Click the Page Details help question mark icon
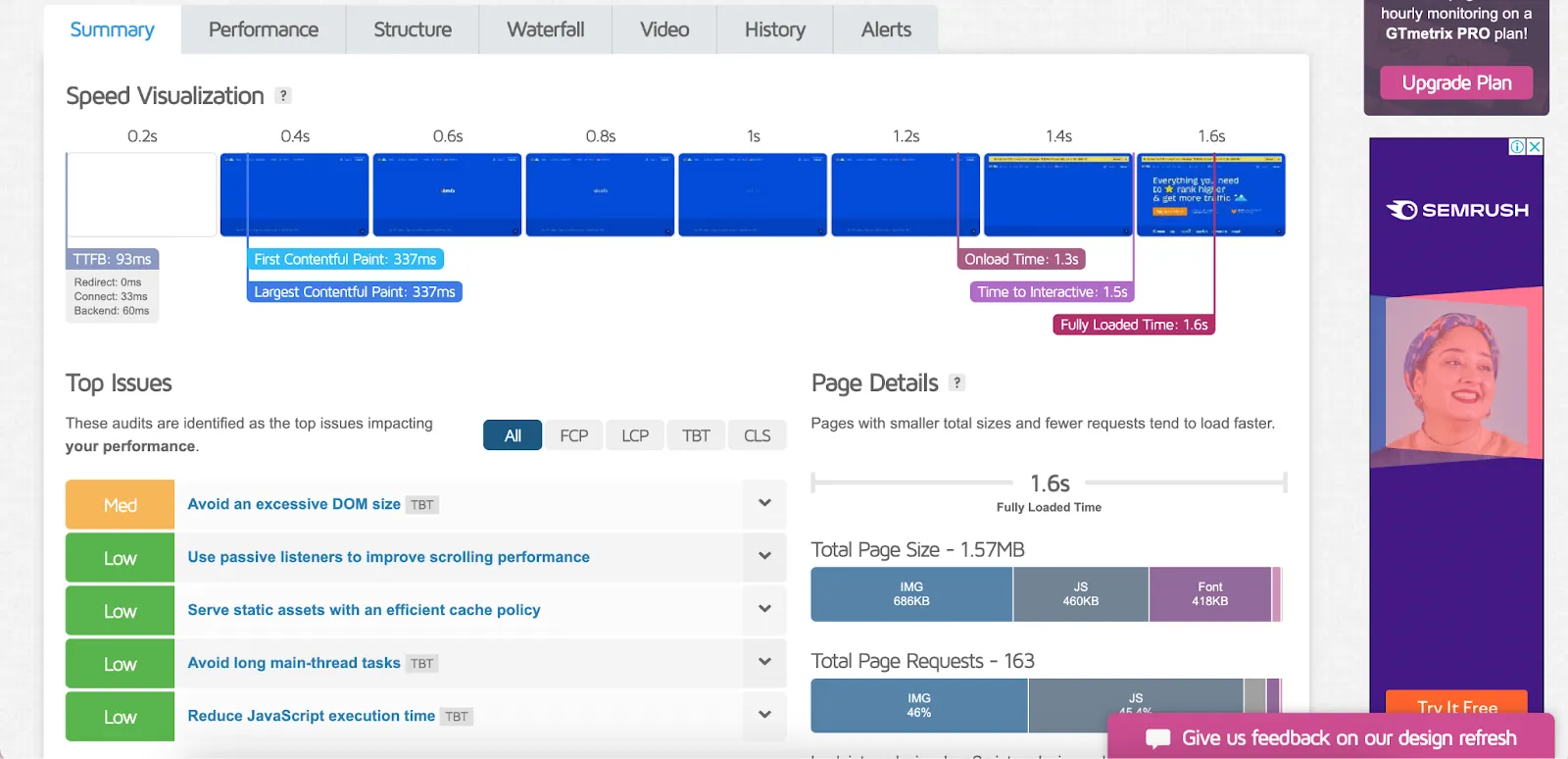 [x=956, y=383]
